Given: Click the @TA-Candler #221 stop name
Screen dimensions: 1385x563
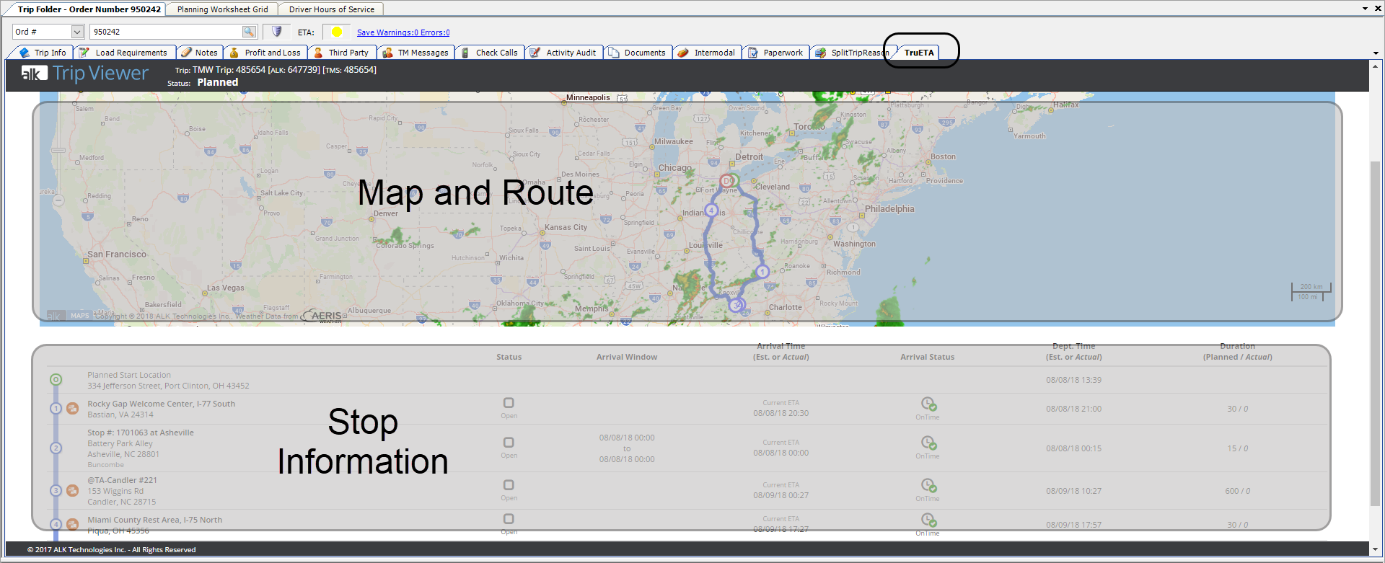Looking at the screenshot, I should click(122, 480).
